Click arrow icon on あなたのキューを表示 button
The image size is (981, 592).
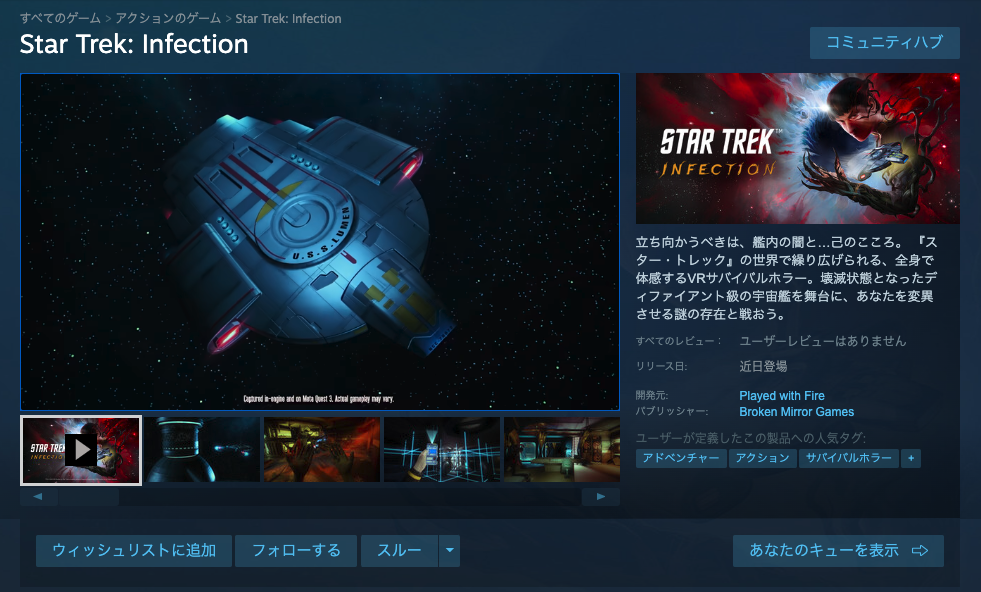point(920,551)
